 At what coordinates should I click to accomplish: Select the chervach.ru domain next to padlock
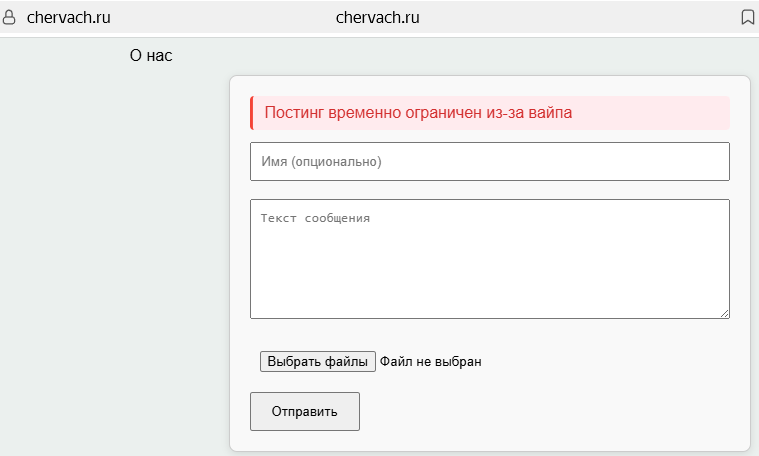69,17
